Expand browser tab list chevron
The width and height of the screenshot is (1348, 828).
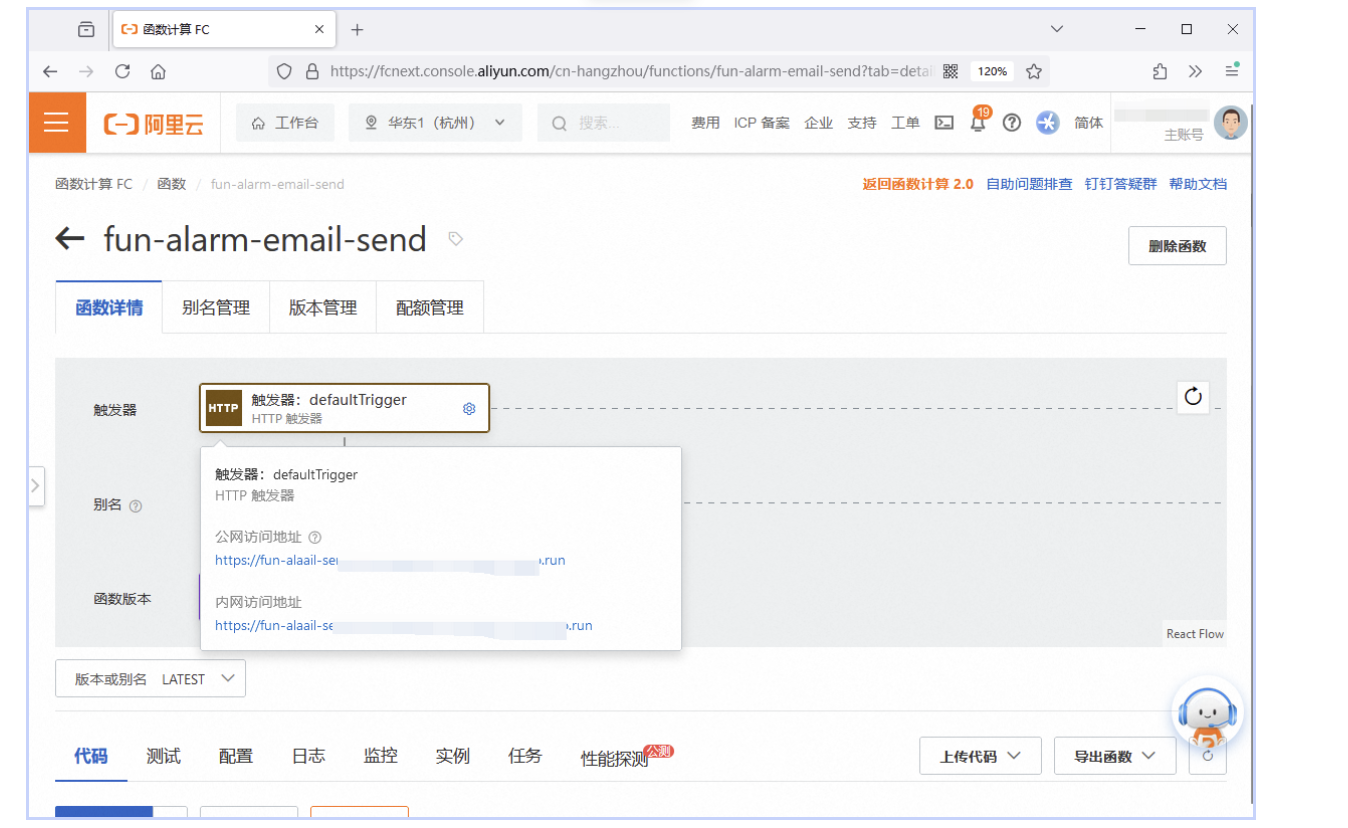pos(1057,30)
